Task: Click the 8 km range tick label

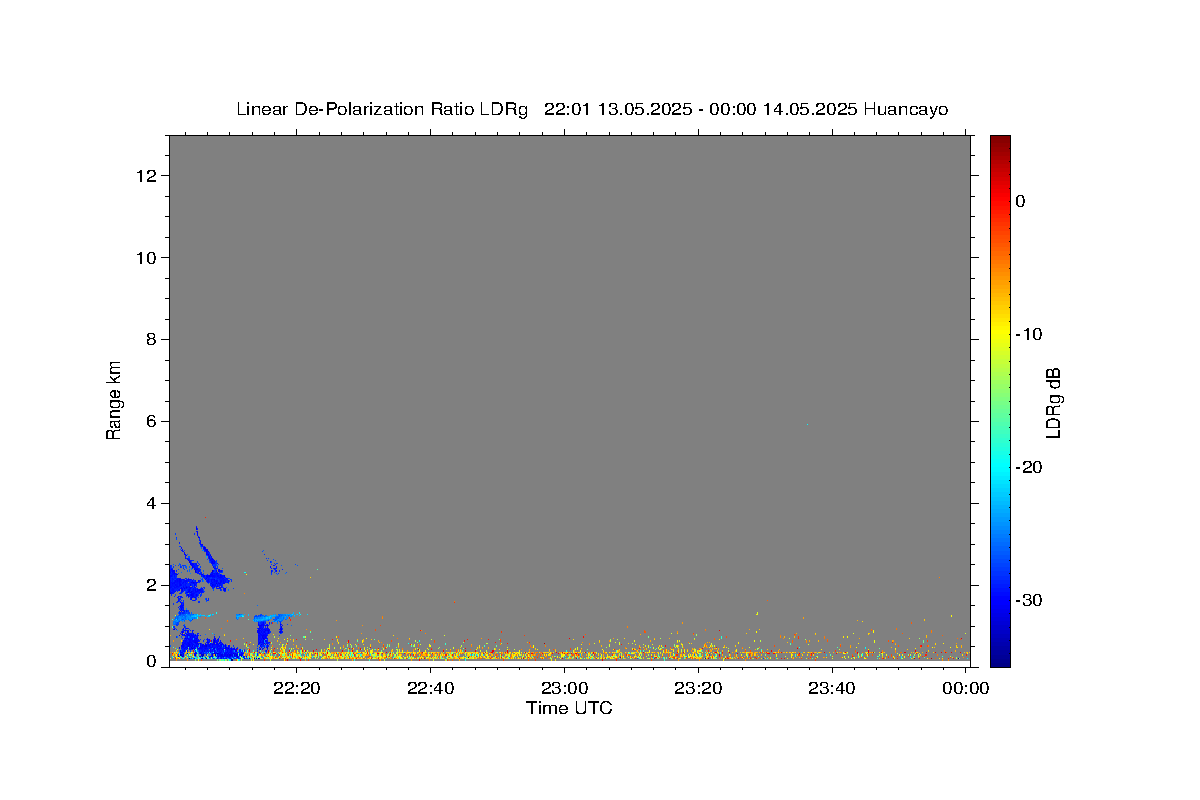Action: point(152,340)
